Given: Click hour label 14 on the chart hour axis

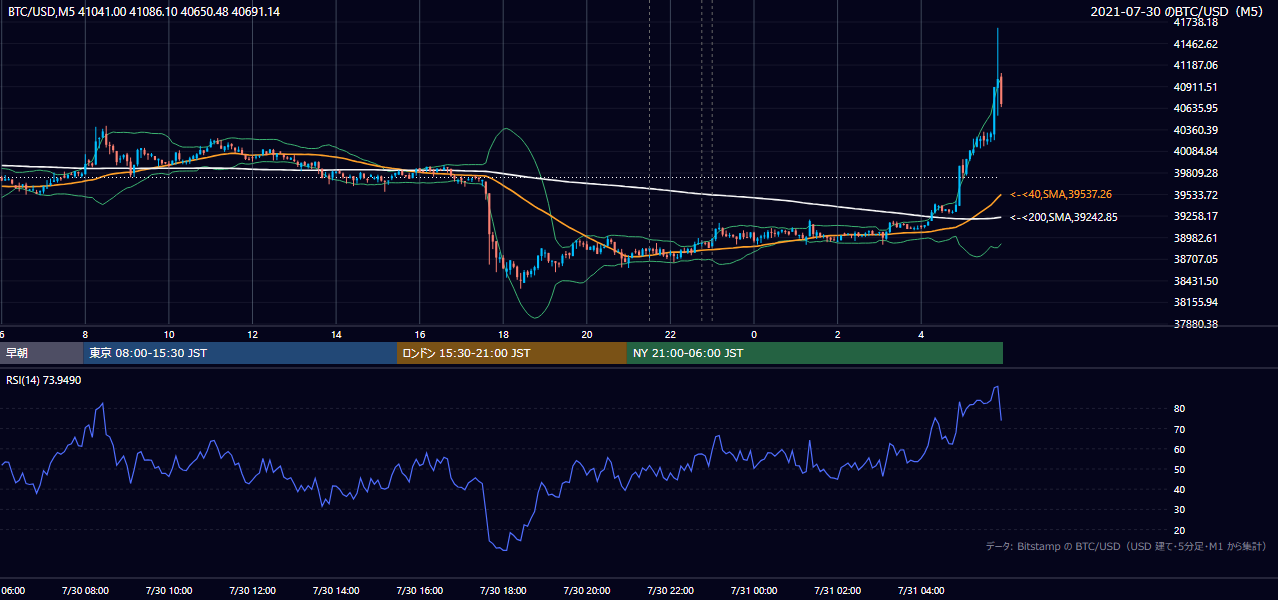Looking at the screenshot, I should coord(337,334).
